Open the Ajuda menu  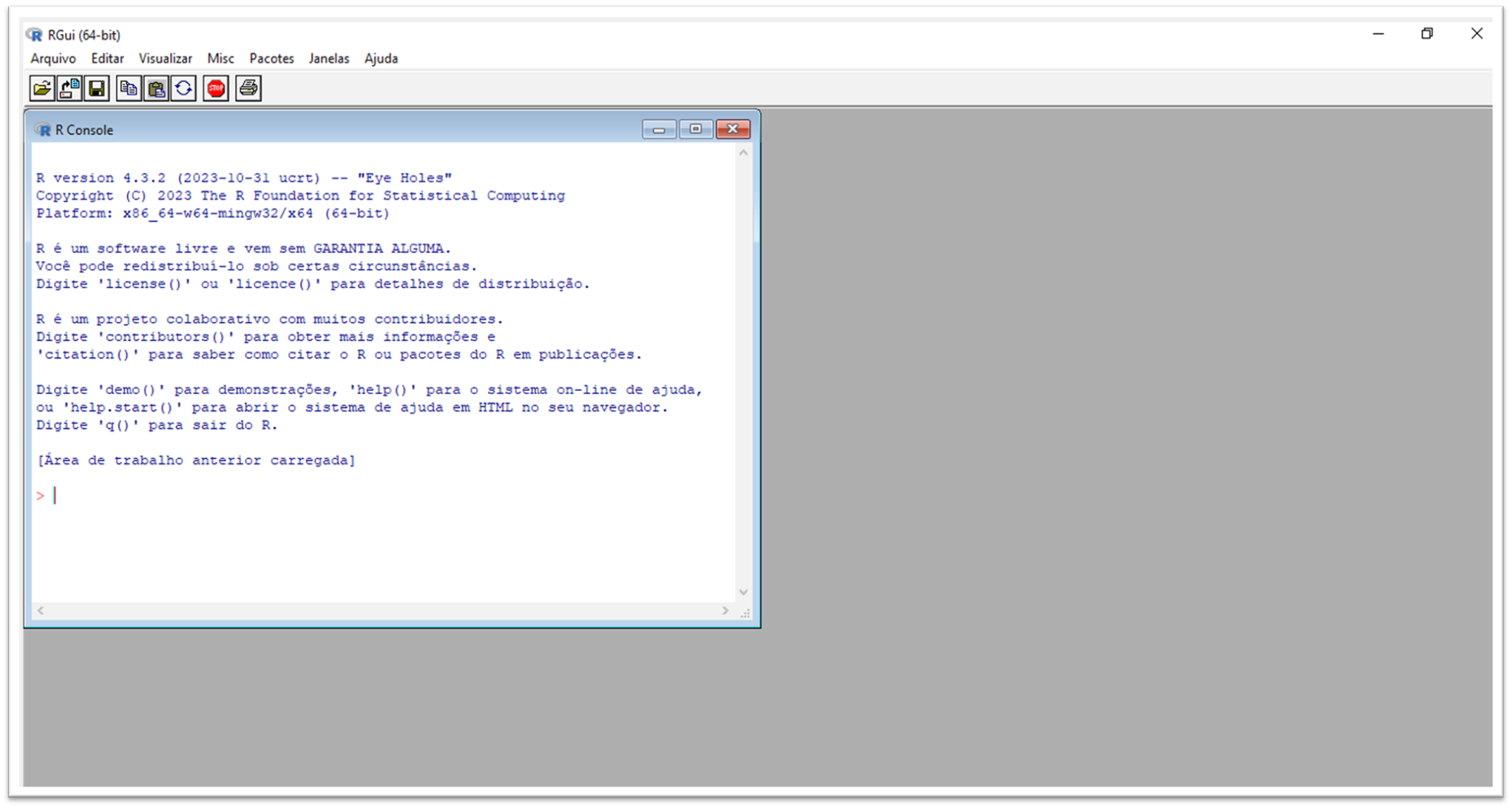click(381, 58)
